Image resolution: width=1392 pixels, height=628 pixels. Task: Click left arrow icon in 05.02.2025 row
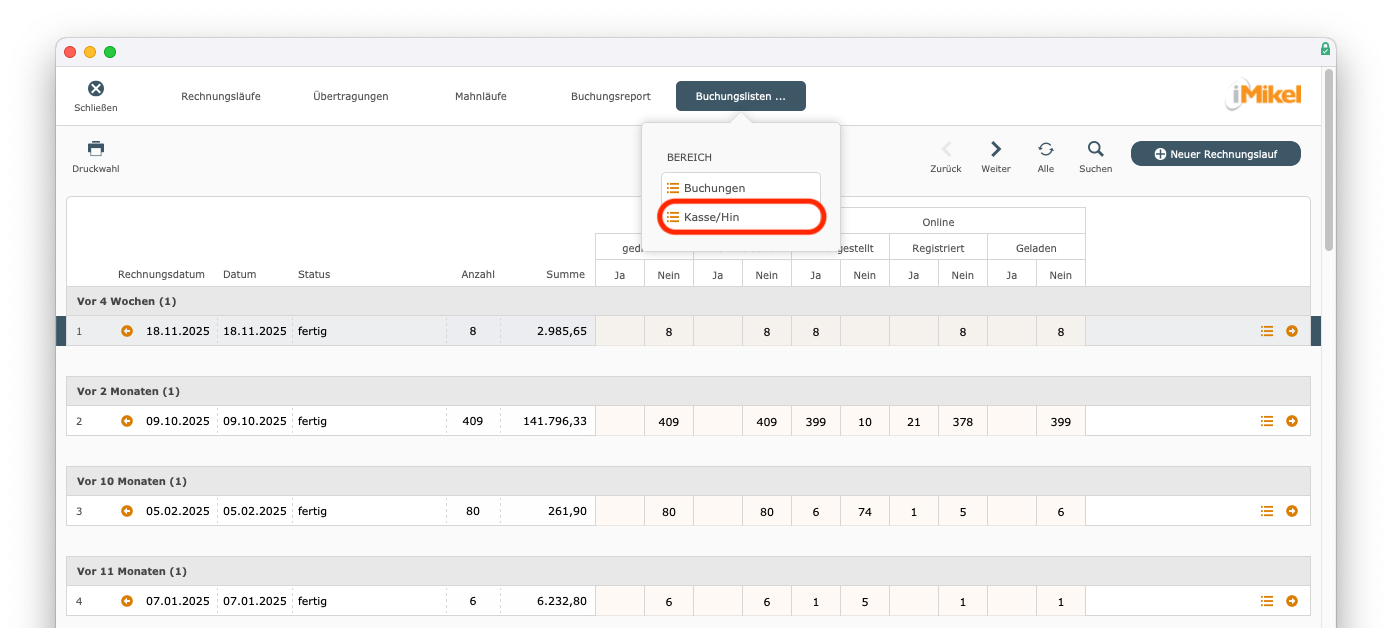pos(127,511)
